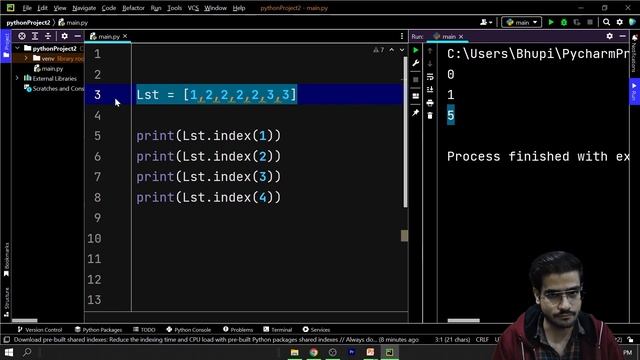Expand the venv folder
This screenshot has width=640, height=360.
coord(26,58)
